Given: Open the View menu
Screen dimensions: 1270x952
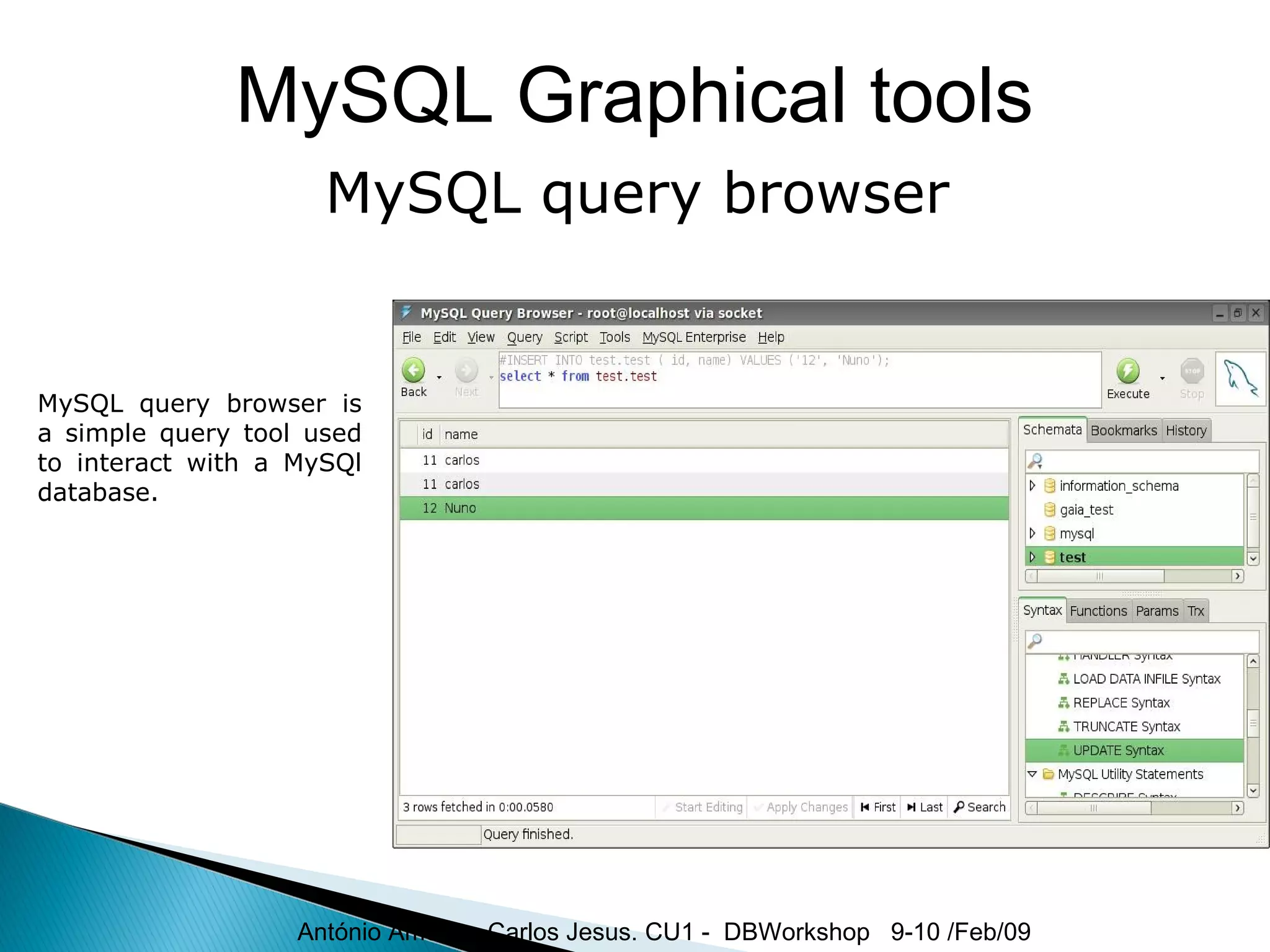Looking at the screenshot, I should [481, 337].
